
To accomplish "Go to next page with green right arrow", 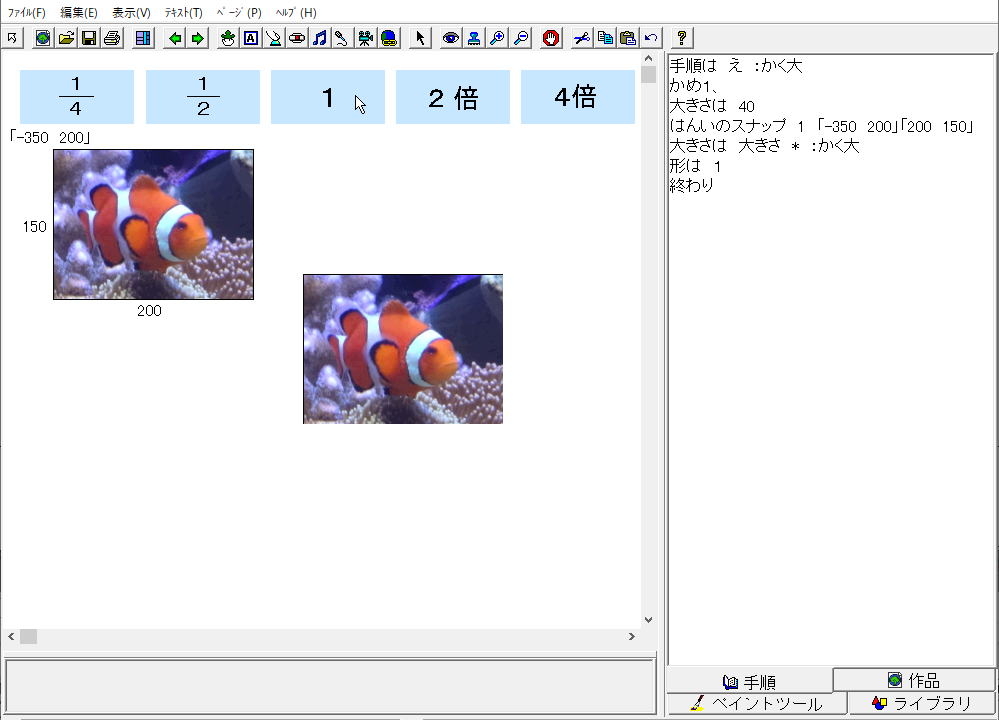I will click(198, 38).
